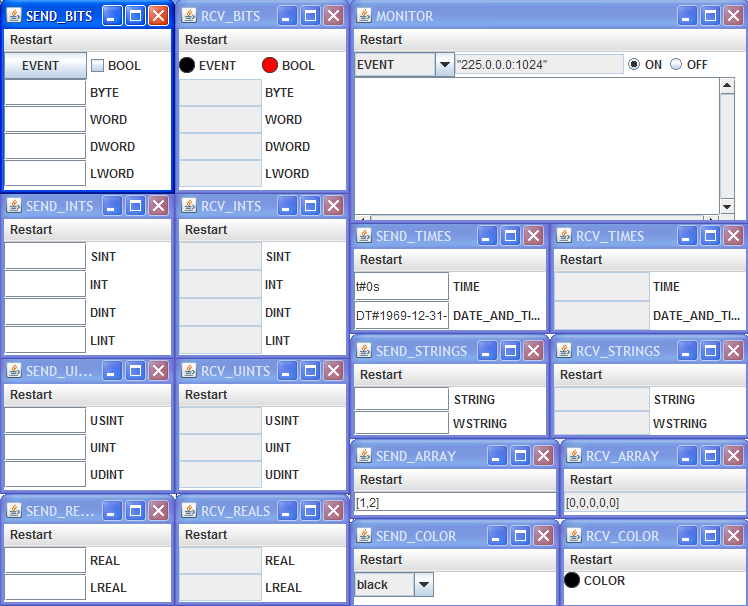Image resolution: width=748 pixels, height=606 pixels.
Task: Toggle the BOOL checkbox in SEND_BITS
Action: [x=97, y=65]
